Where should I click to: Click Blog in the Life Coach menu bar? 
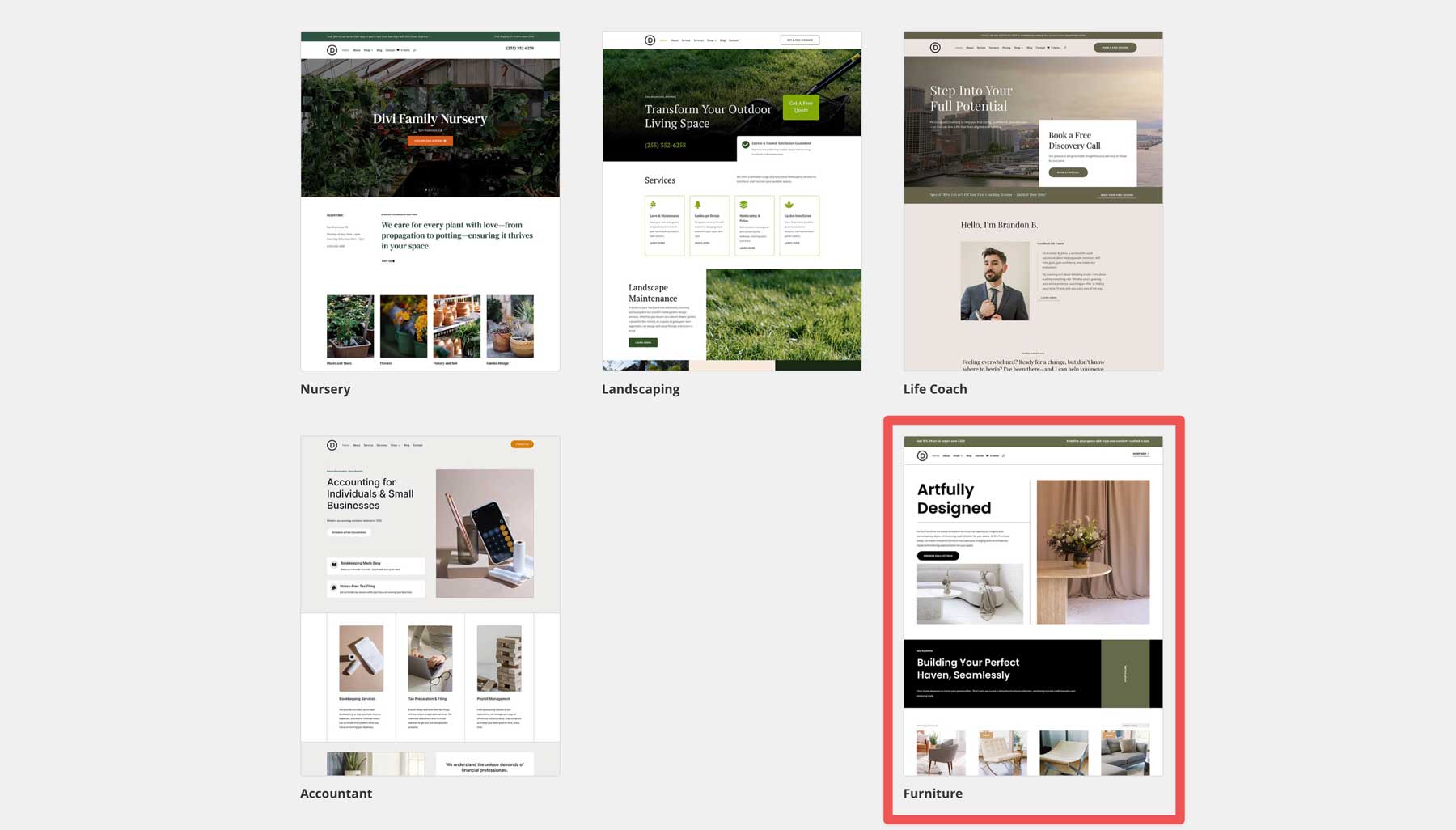point(1030,47)
